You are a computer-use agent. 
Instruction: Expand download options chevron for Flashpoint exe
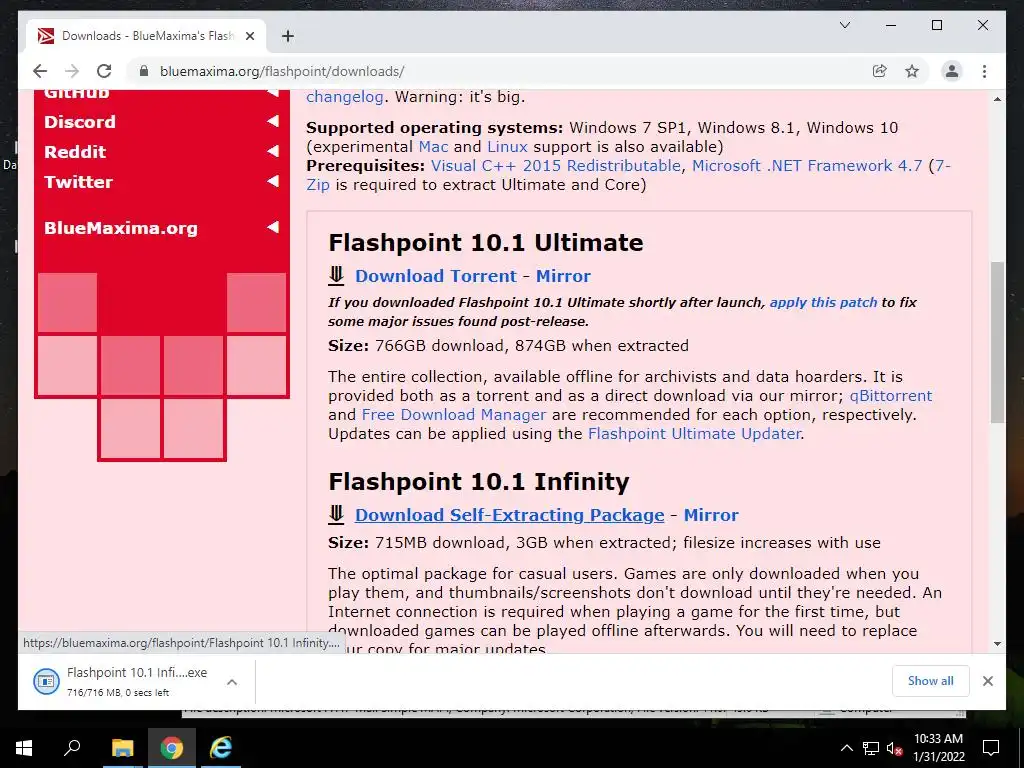(x=232, y=682)
